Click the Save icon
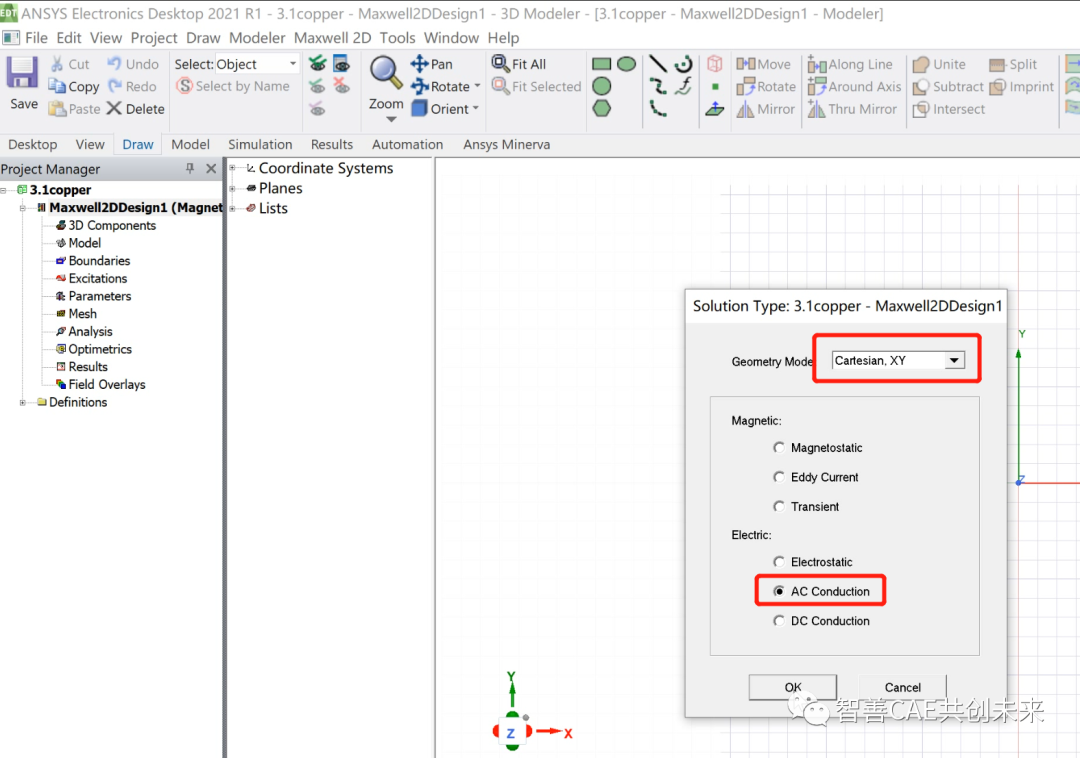The image size is (1080, 758). pos(23,83)
